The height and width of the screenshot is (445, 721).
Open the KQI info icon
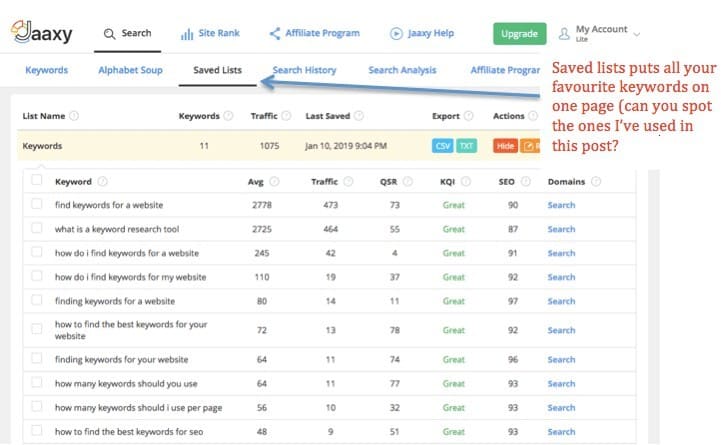pyautogui.click(x=465, y=182)
